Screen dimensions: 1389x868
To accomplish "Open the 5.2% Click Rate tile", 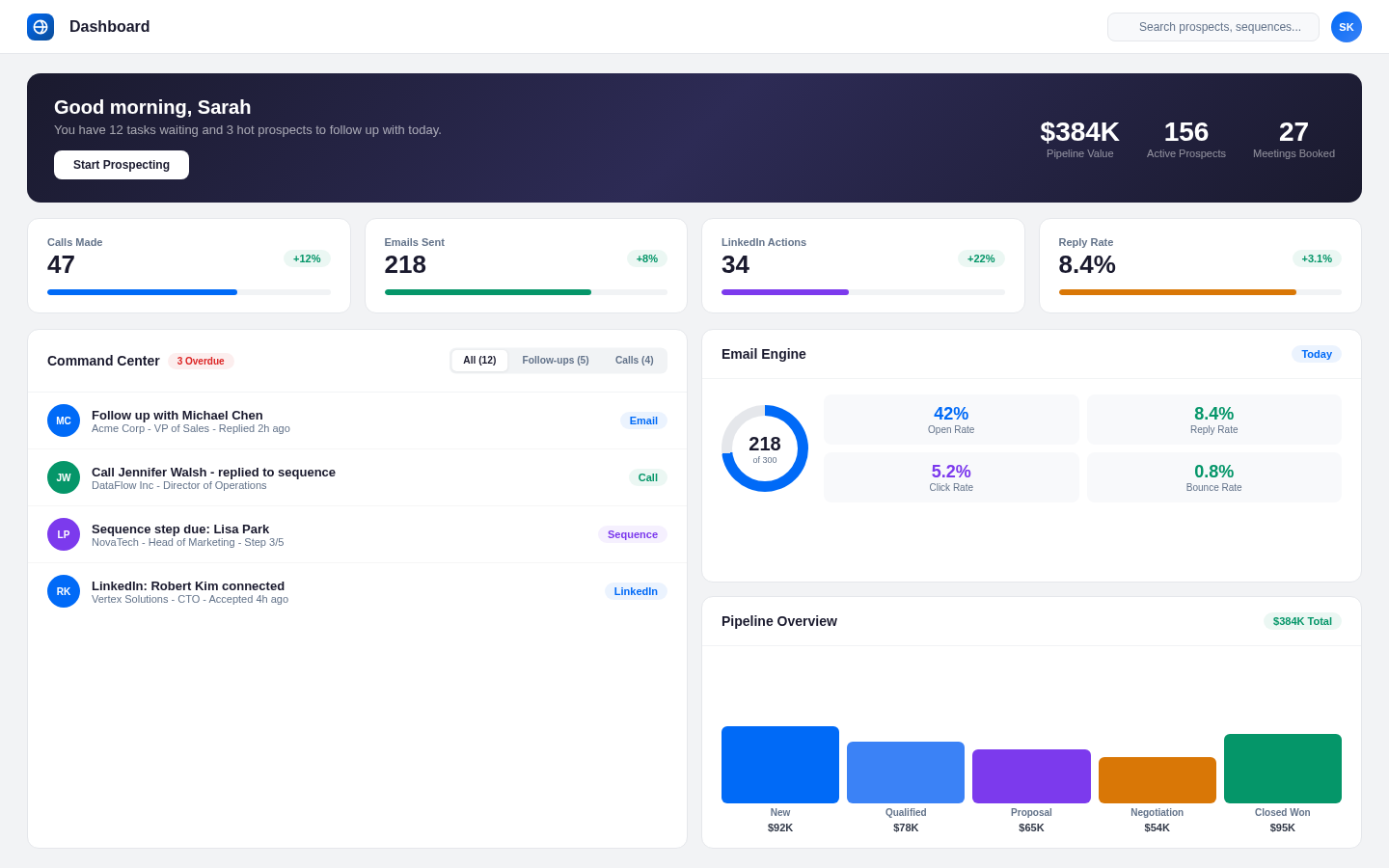I will pos(951,477).
